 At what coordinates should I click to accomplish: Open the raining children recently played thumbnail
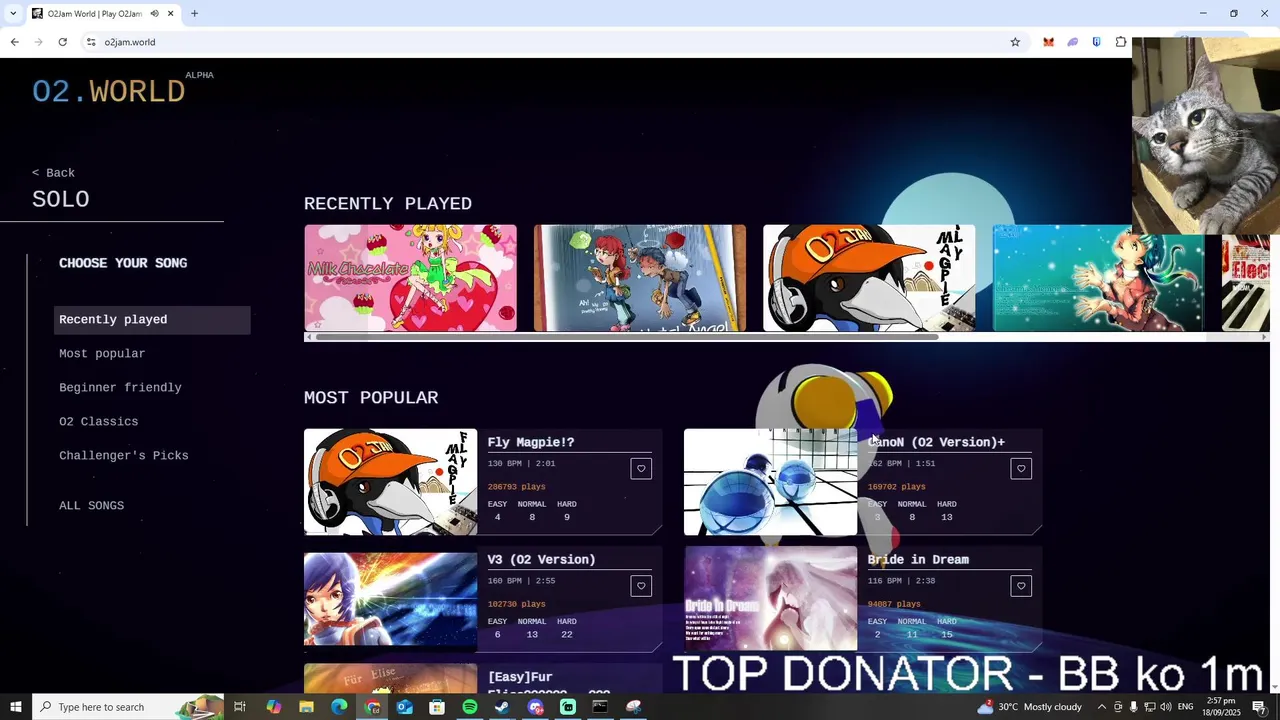coord(640,278)
